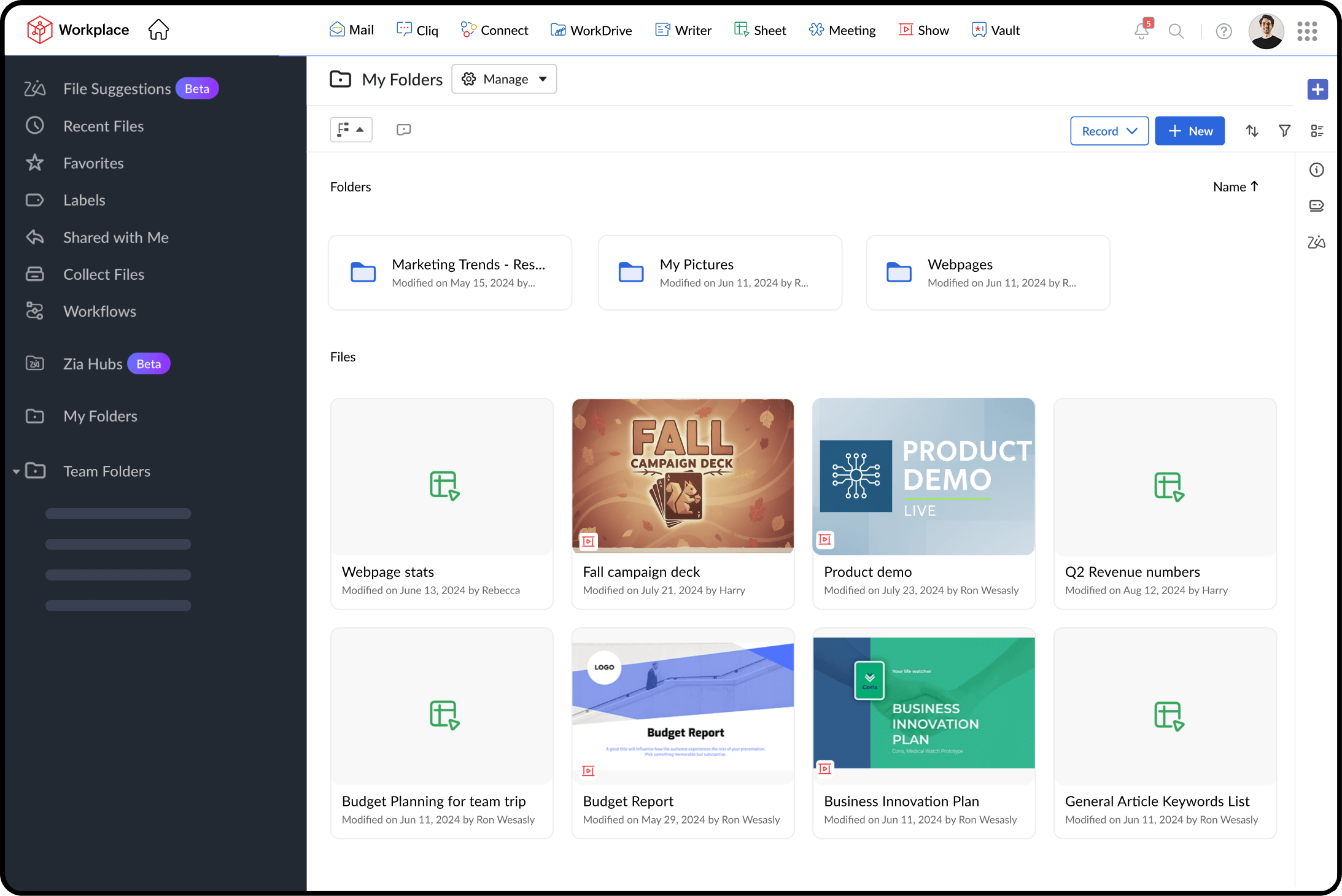Click the New button
The image size is (1342, 896).
click(1189, 131)
